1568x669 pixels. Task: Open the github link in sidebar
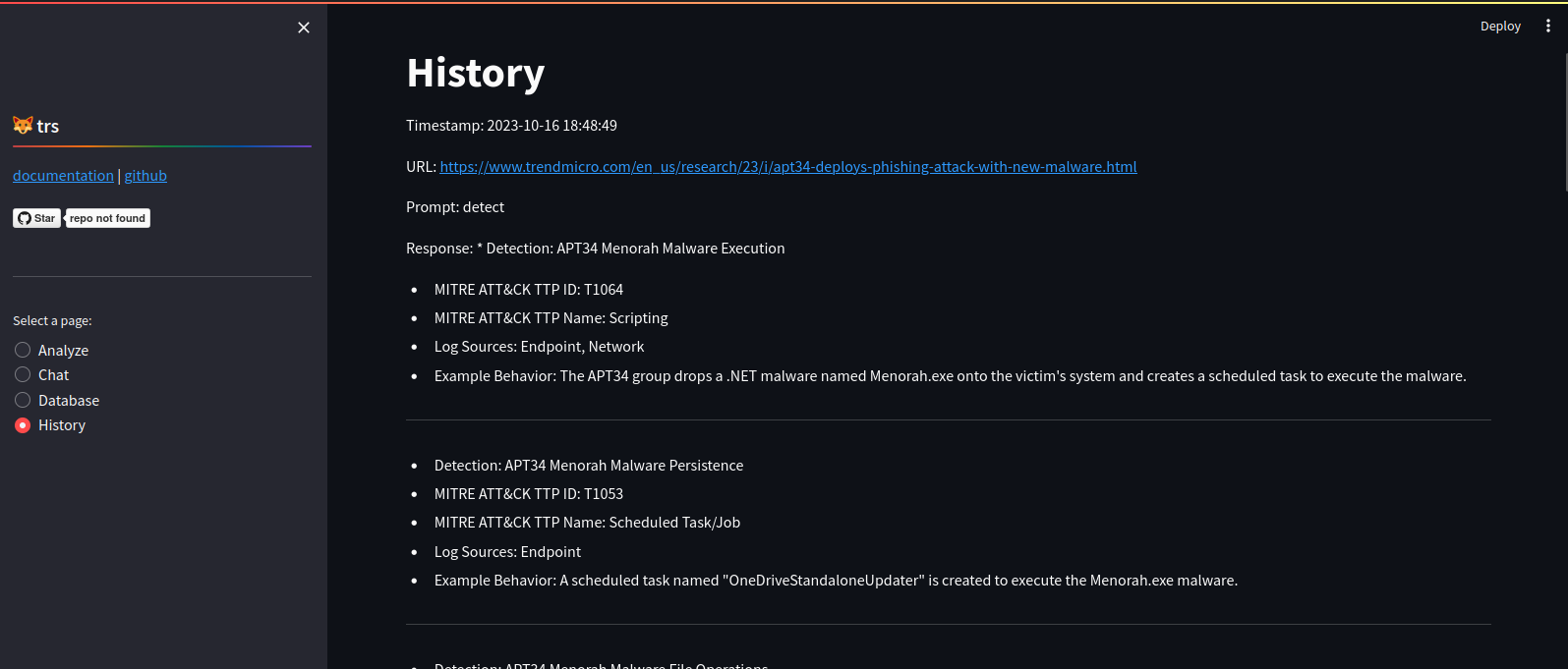pos(145,176)
